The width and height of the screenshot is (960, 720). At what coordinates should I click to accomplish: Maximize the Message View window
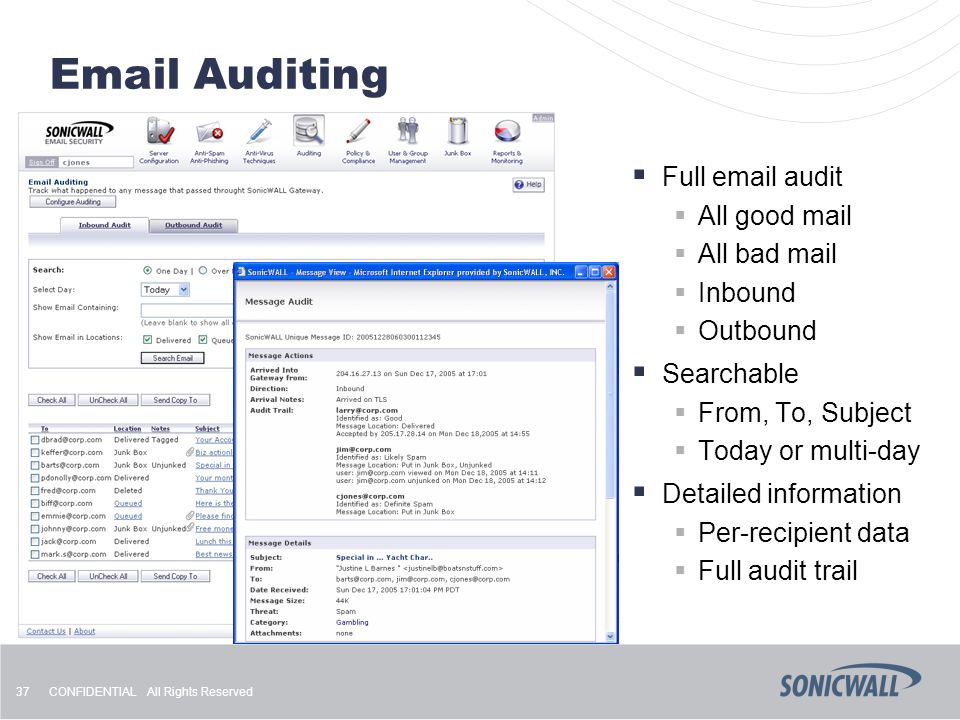[x=594, y=272]
